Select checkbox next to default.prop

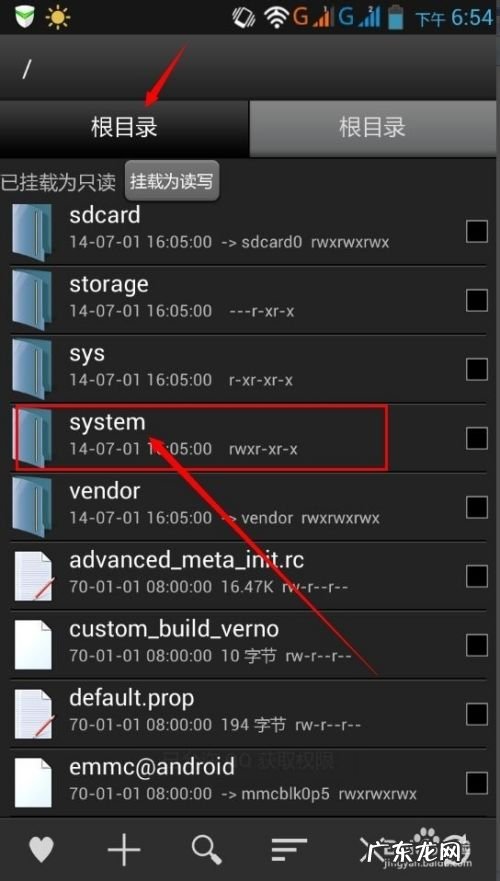[x=476, y=714]
